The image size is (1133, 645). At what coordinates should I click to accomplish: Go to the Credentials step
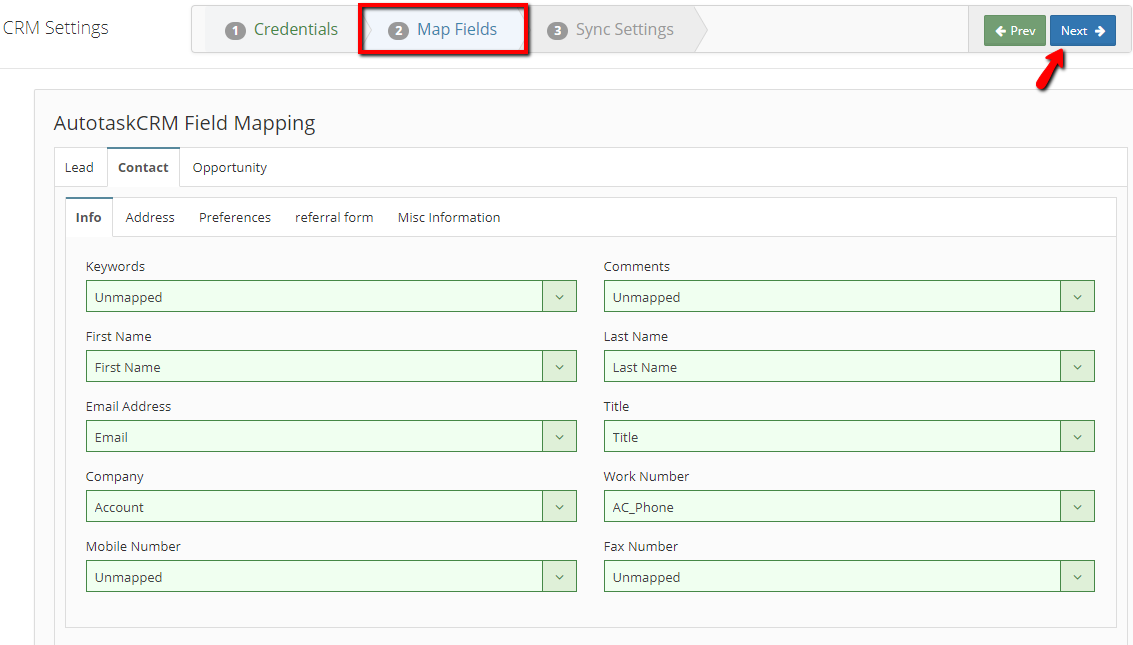point(282,30)
